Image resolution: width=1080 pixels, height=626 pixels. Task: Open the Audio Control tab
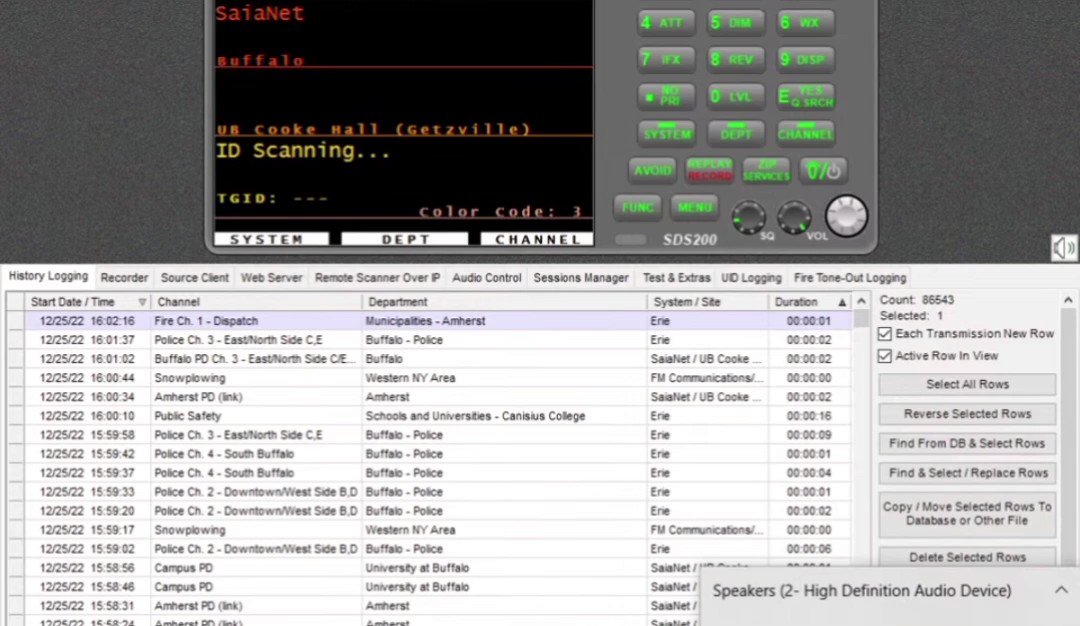(x=486, y=278)
